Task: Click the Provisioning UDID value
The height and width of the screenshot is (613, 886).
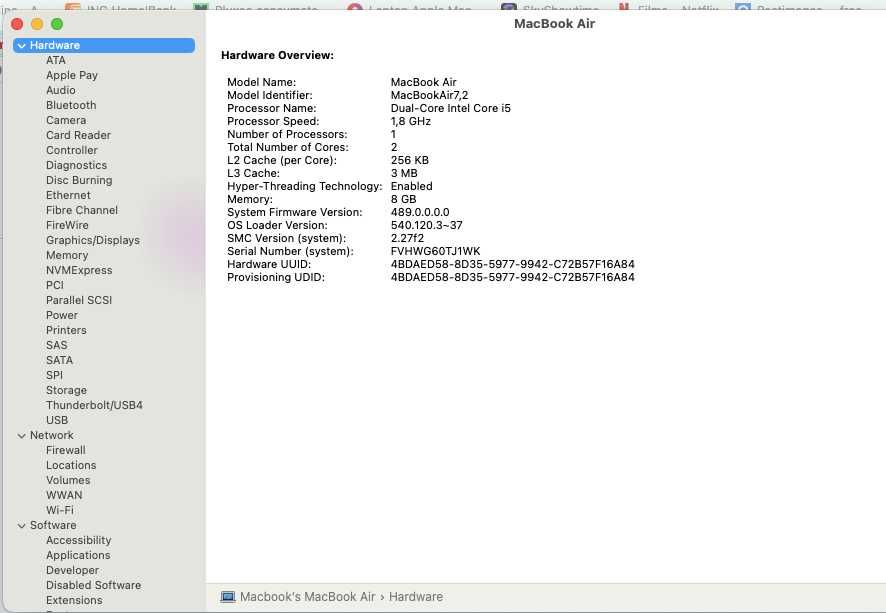Action: click(x=513, y=277)
